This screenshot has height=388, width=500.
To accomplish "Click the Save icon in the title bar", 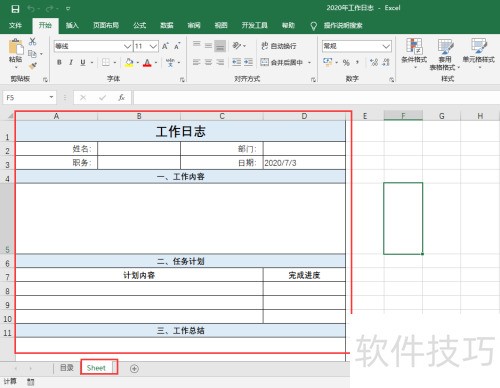I will (15, 9).
